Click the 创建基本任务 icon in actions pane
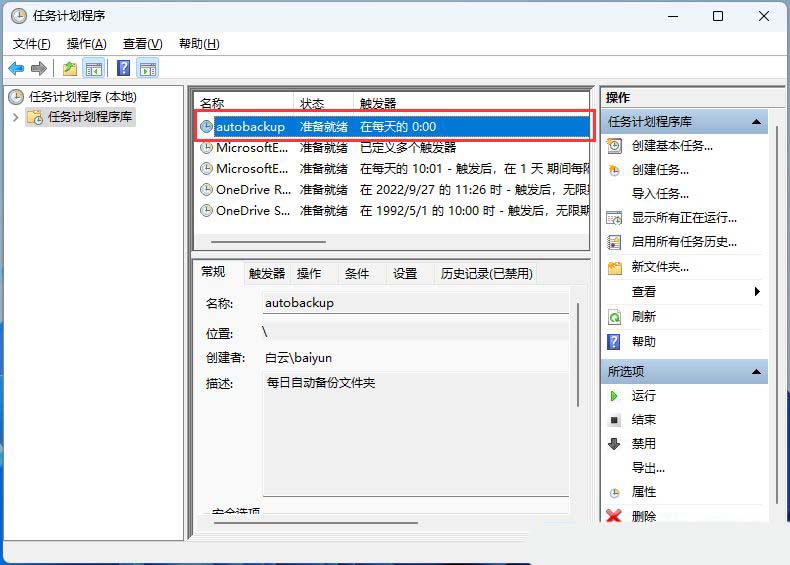 (x=614, y=146)
